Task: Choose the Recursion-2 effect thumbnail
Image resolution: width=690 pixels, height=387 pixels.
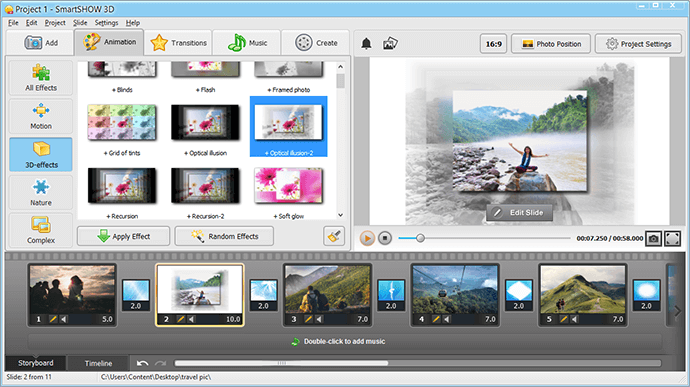Action: tap(206, 186)
